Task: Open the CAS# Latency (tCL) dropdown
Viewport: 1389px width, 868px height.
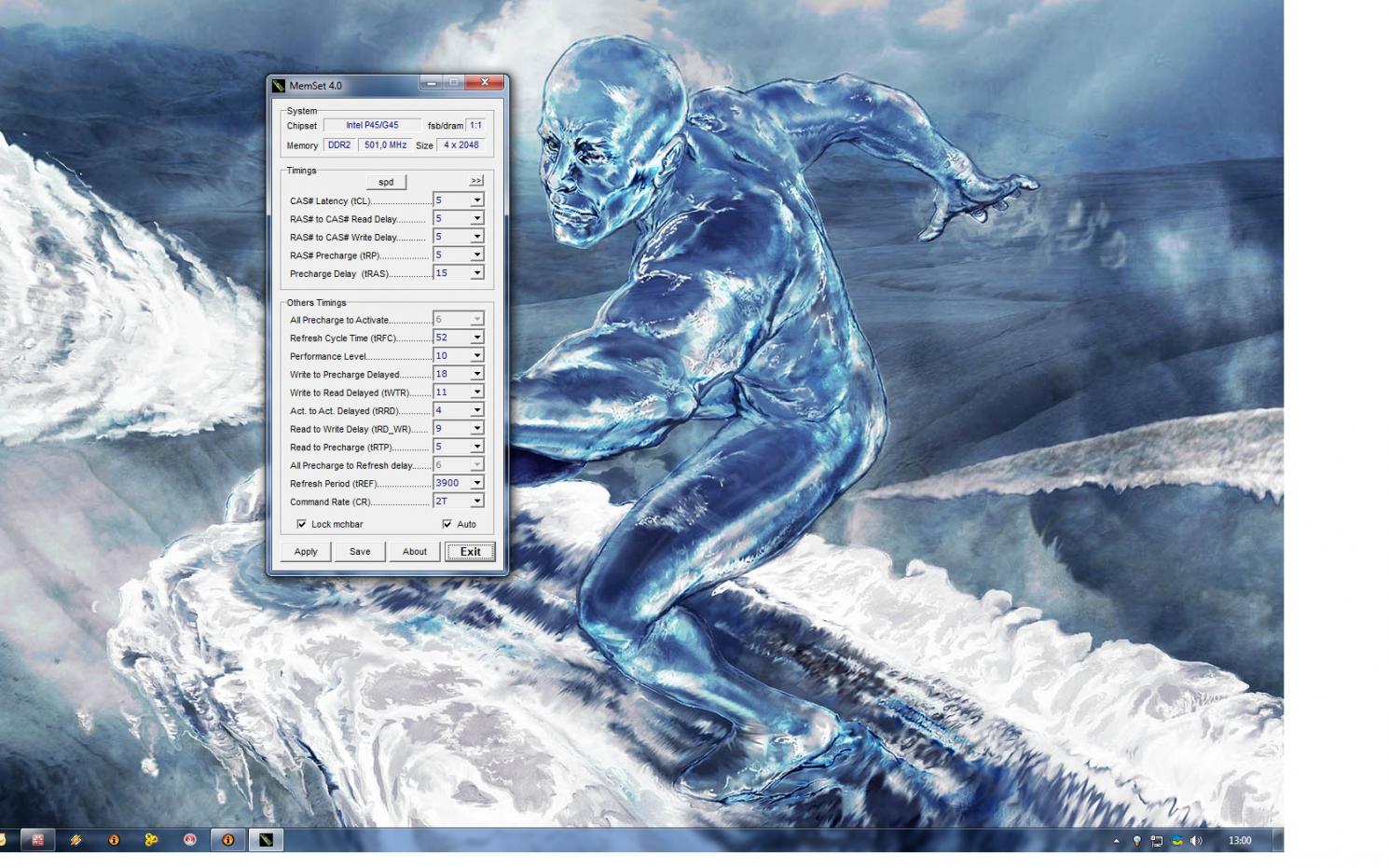Action: click(x=477, y=200)
